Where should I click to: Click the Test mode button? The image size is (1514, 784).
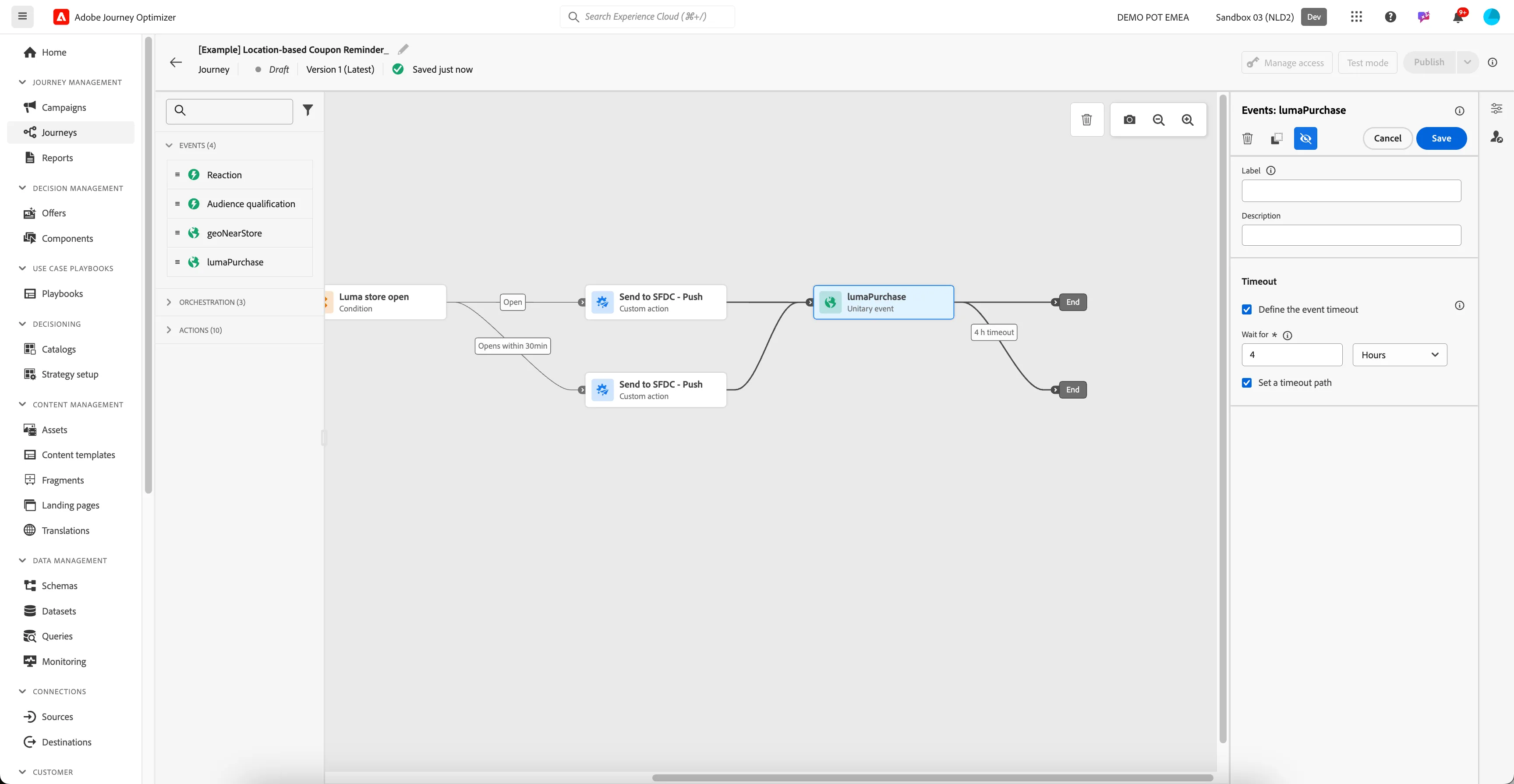coord(1367,62)
